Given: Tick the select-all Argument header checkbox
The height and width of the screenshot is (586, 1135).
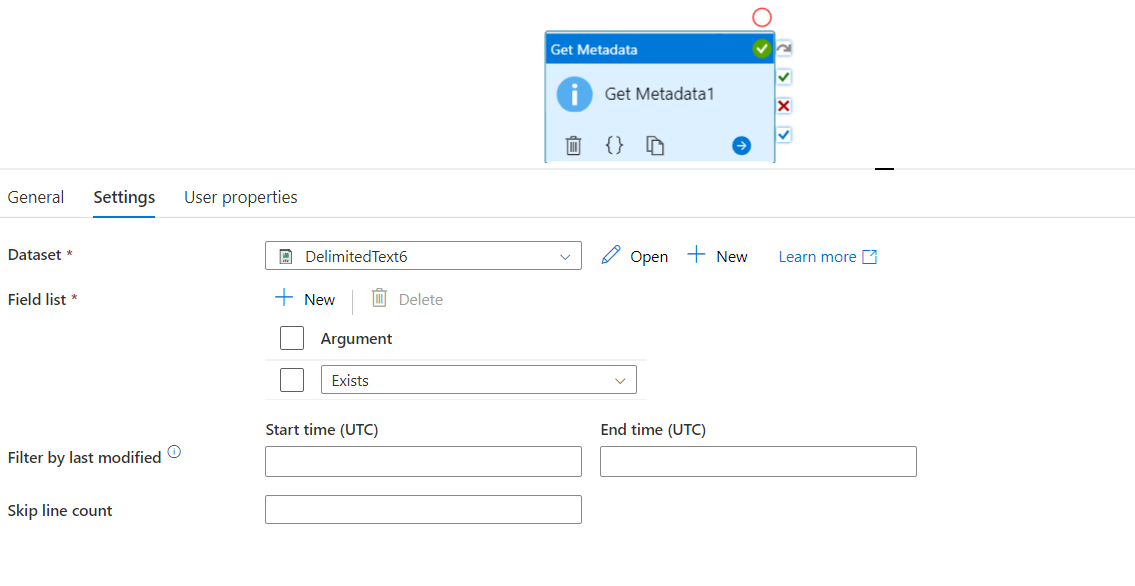Looking at the screenshot, I should click(x=292, y=338).
